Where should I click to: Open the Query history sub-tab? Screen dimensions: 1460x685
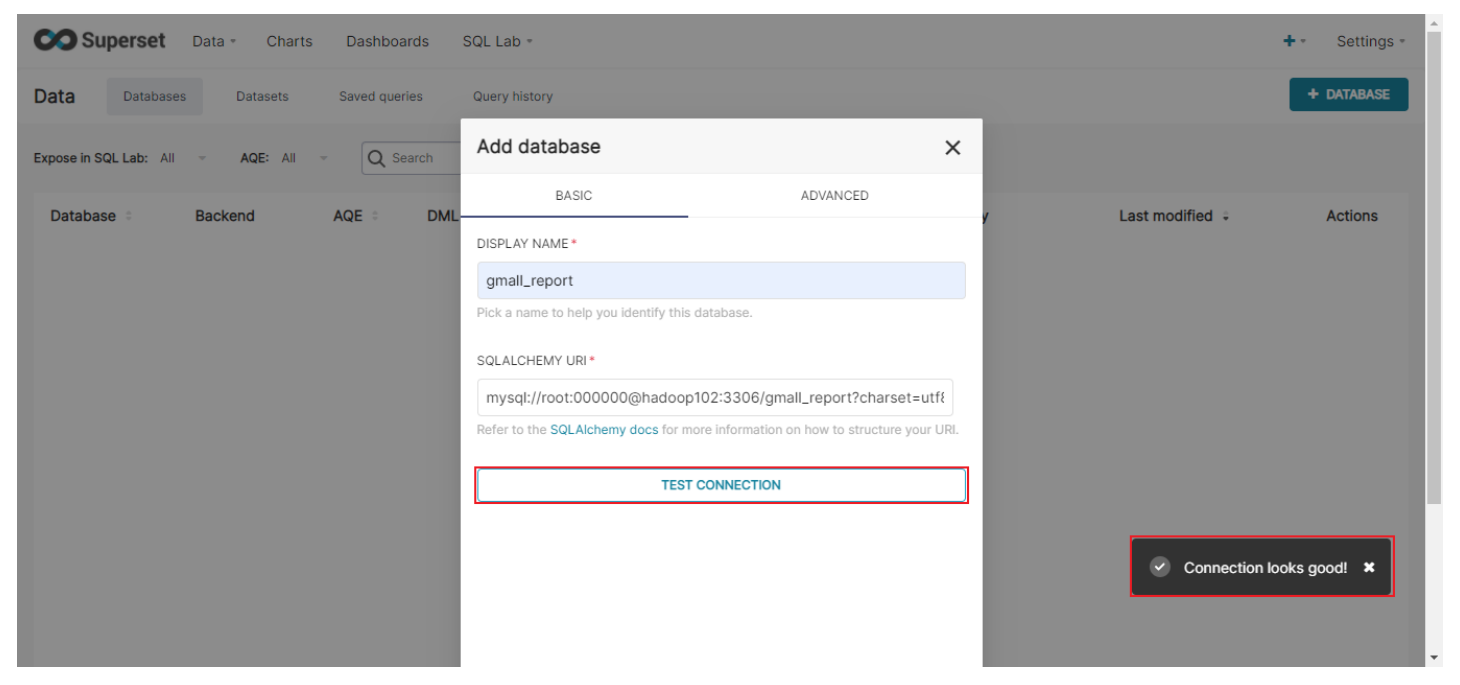point(513,96)
